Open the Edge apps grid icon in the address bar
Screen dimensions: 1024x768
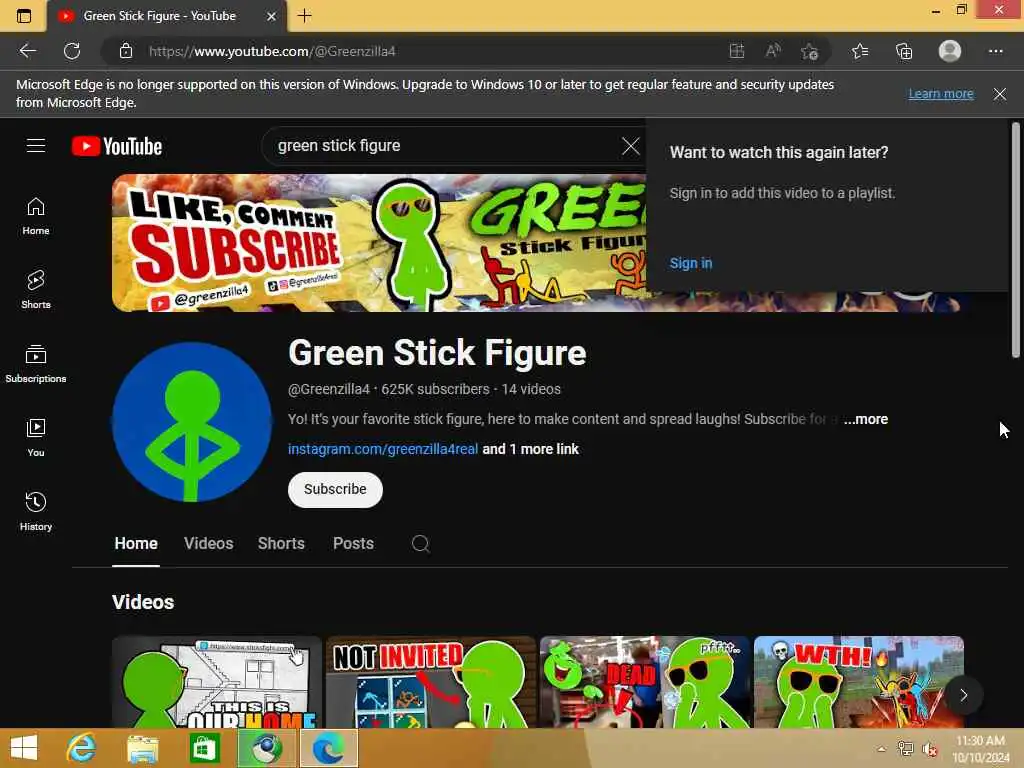coord(737,51)
